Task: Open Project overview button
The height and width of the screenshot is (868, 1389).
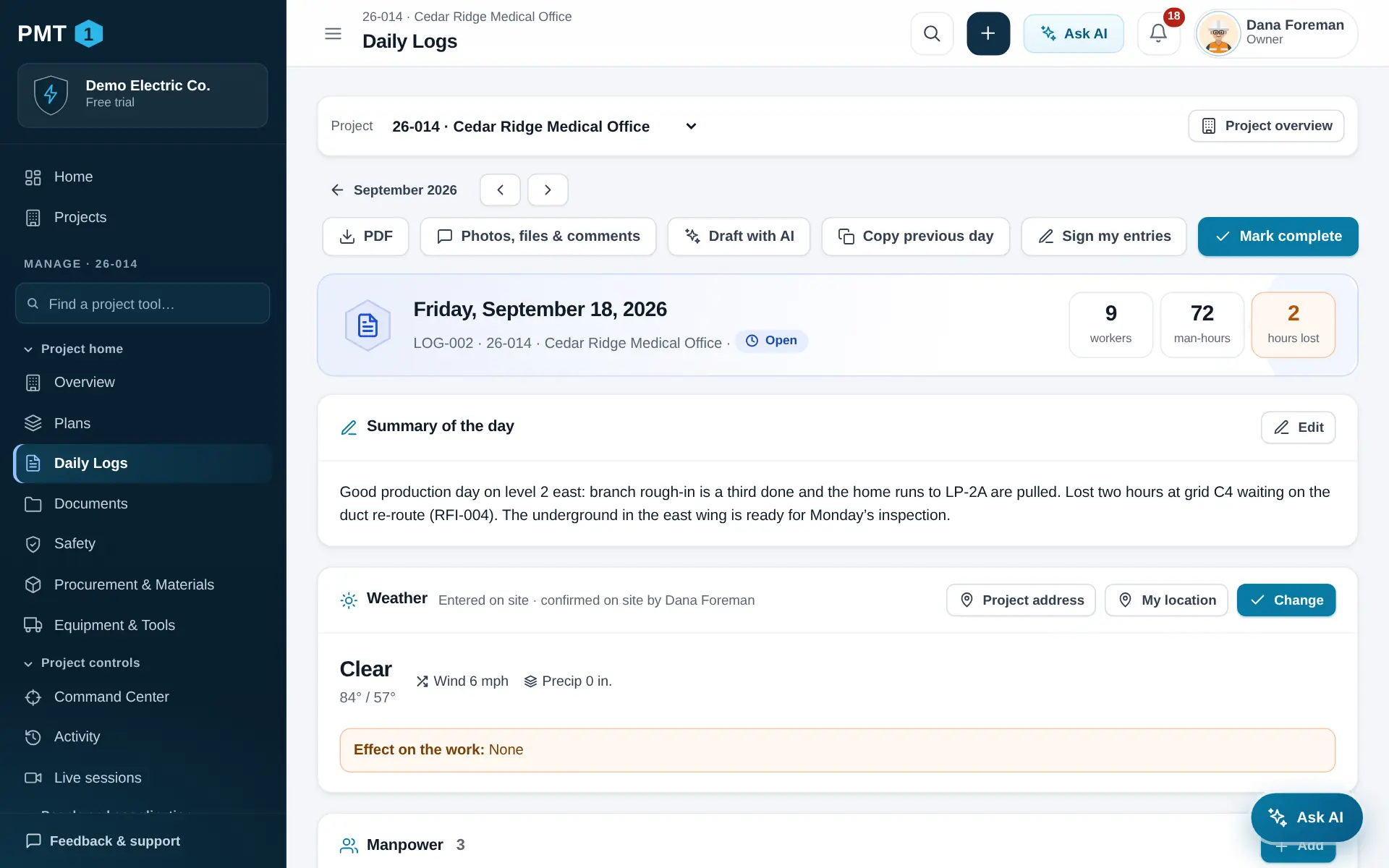Action: click(x=1266, y=126)
